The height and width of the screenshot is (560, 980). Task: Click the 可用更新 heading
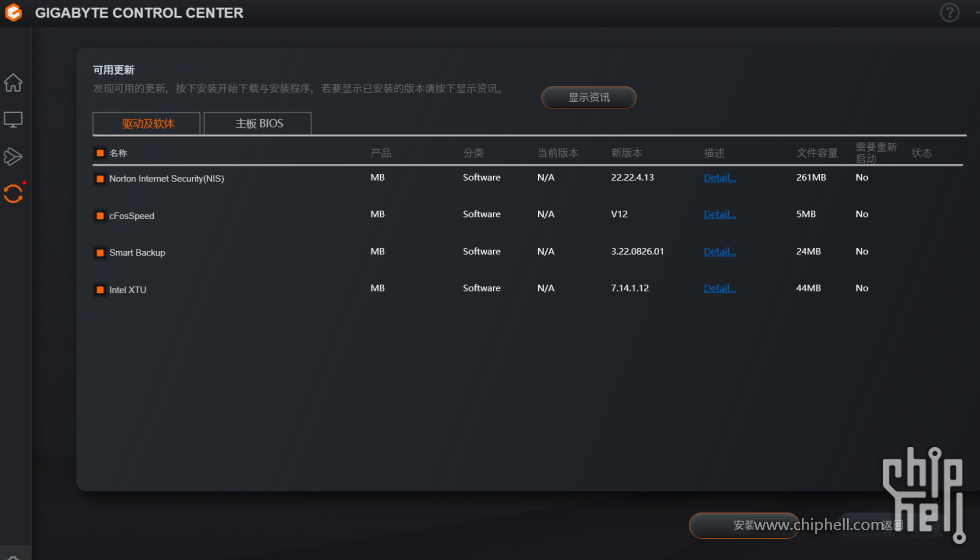tap(113, 70)
